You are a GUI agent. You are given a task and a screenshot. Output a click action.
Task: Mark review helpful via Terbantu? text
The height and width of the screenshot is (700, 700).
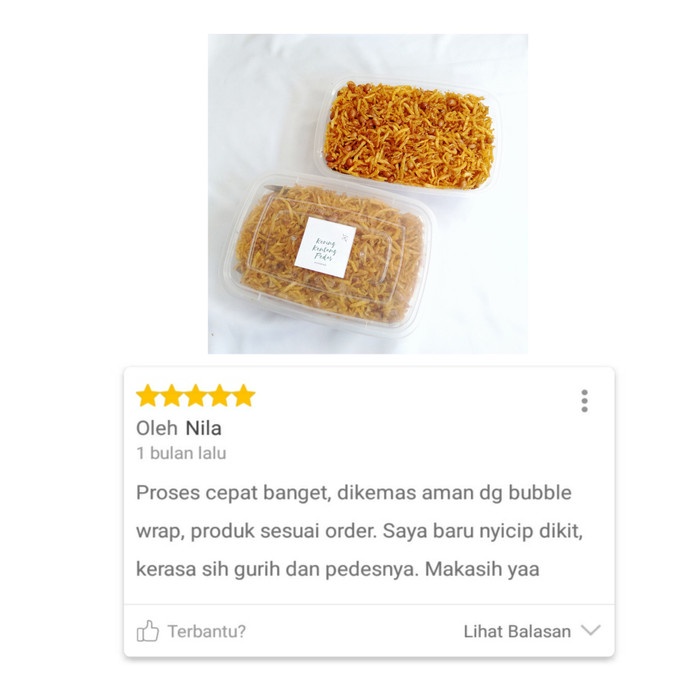tap(207, 631)
